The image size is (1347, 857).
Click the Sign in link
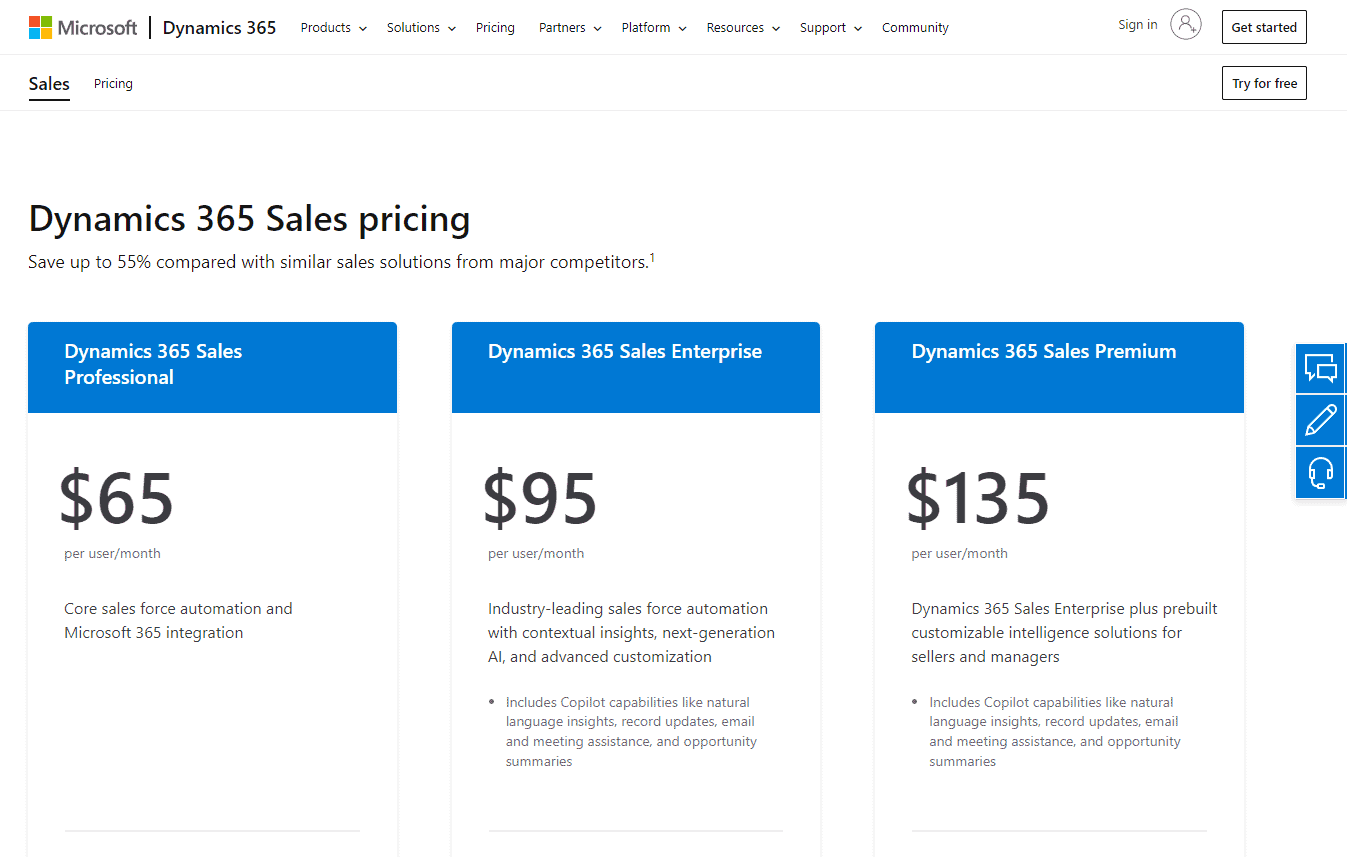(1137, 24)
